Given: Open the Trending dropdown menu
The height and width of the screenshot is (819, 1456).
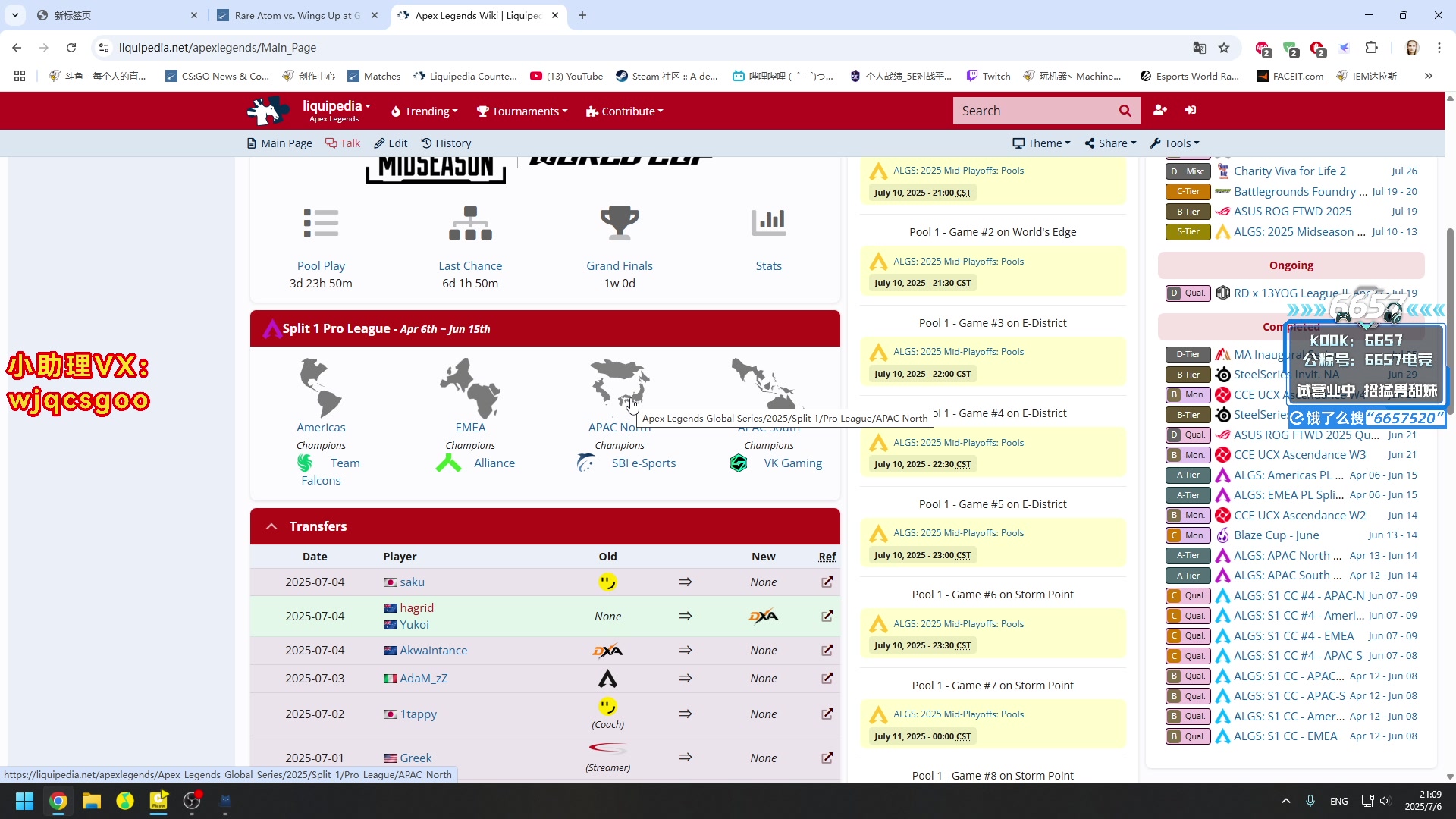Looking at the screenshot, I should (425, 111).
